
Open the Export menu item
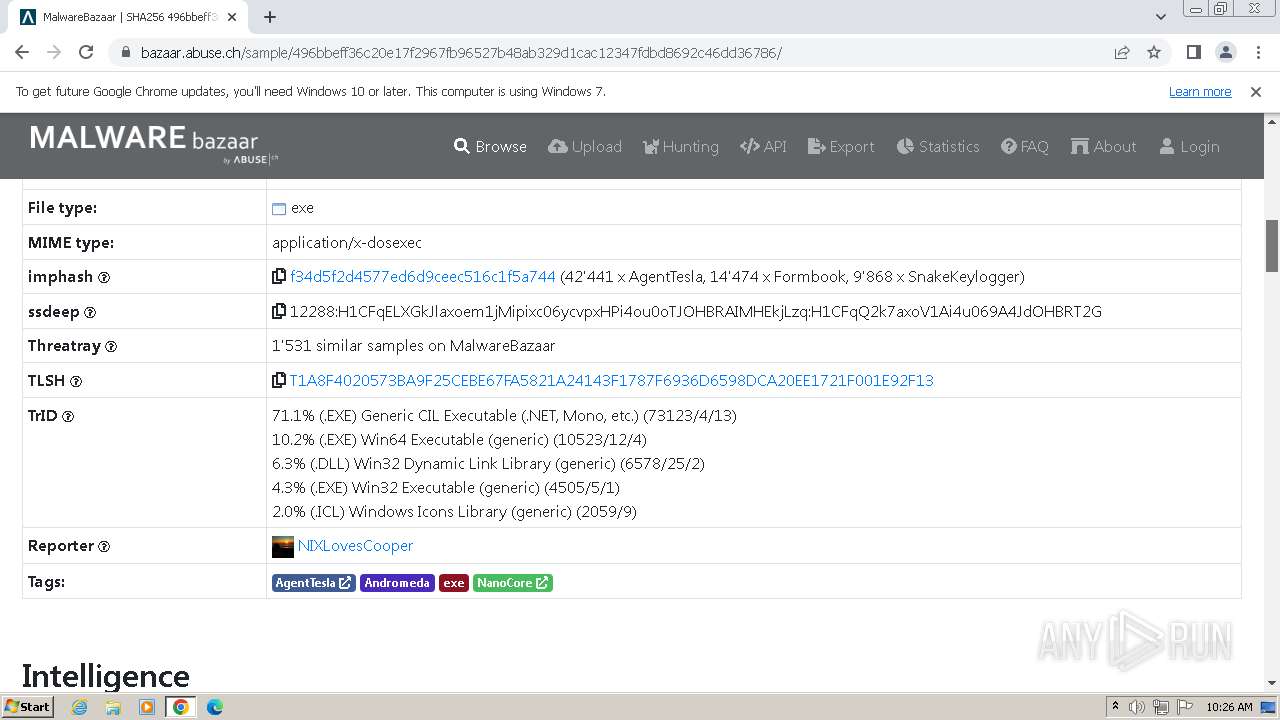[x=841, y=146]
